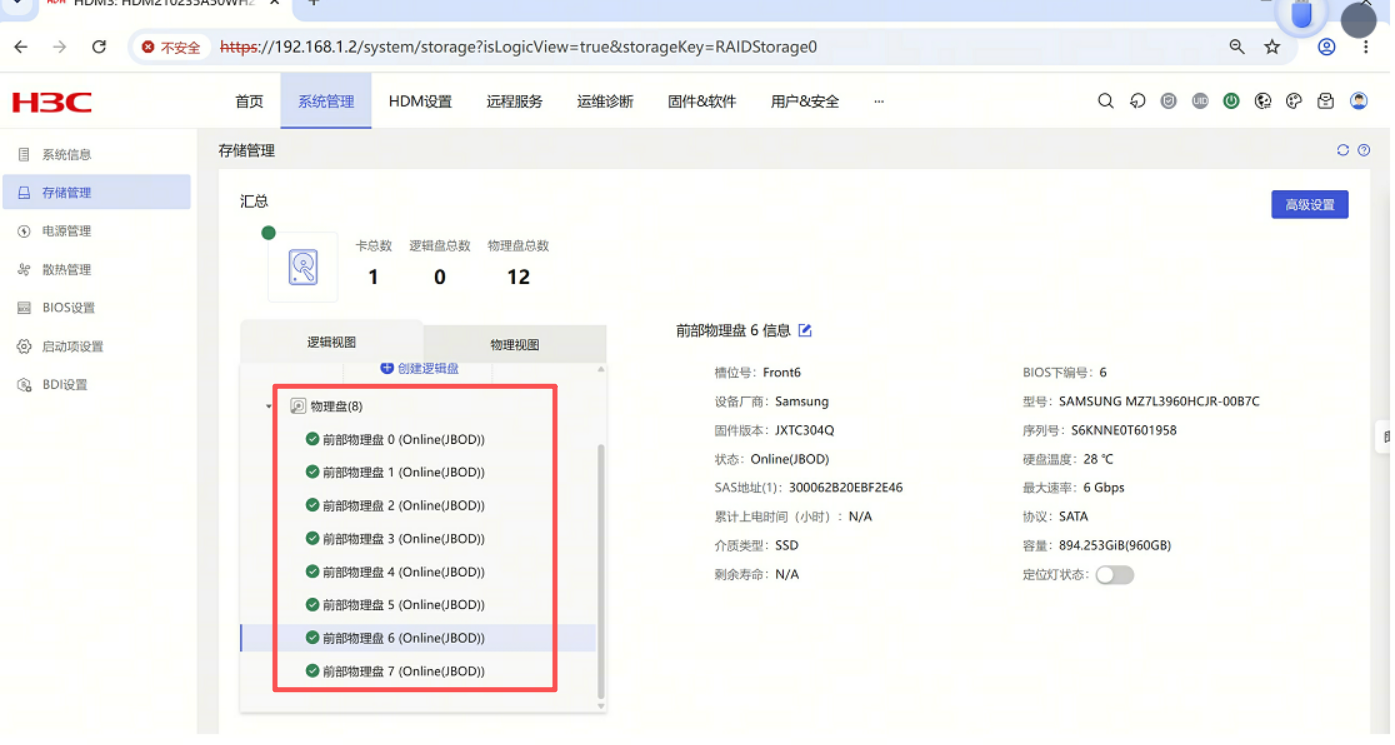Open the 固件&软件 menu
The width and height of the screenshot is (1395, 745).
[702, 101]
